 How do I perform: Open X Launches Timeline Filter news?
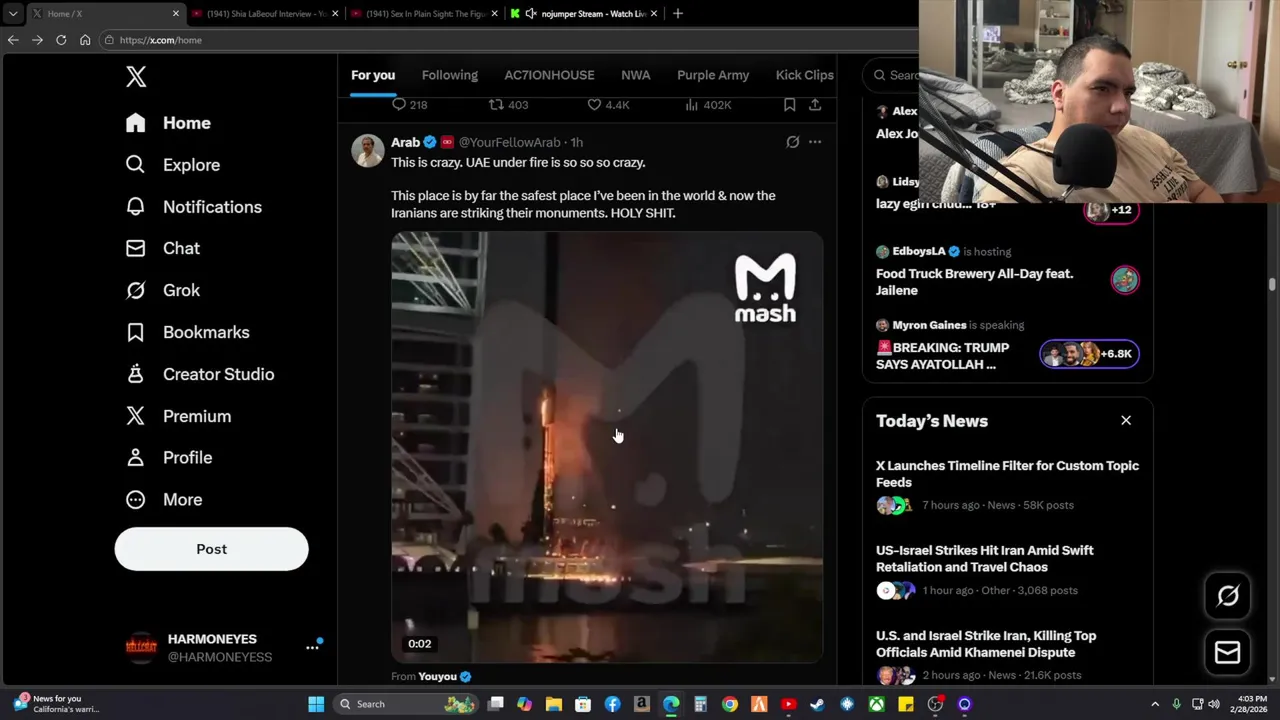click(x=1007, y=474)
